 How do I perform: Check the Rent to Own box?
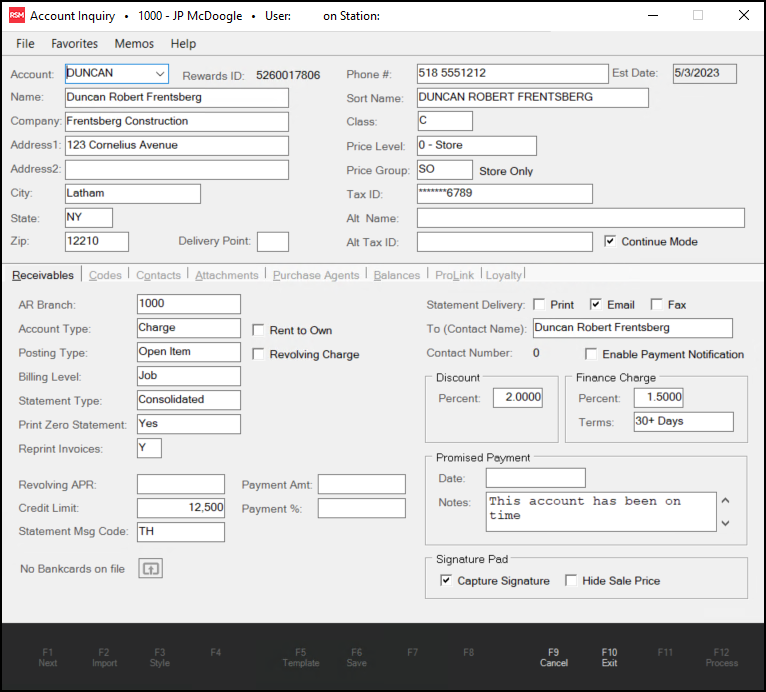[x=259, y=330]
